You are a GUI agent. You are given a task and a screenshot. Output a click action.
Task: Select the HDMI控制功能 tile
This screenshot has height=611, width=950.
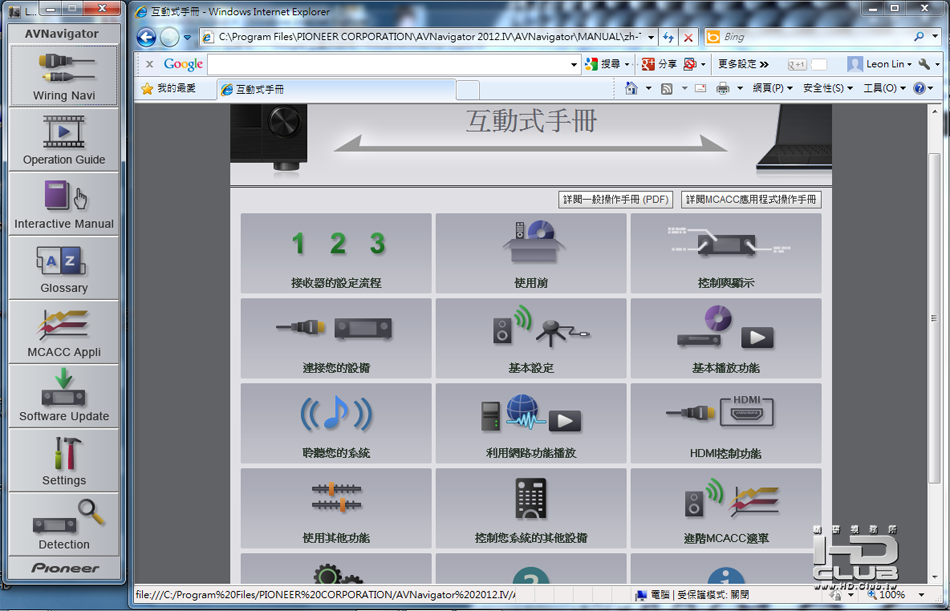tap(726, 423)
